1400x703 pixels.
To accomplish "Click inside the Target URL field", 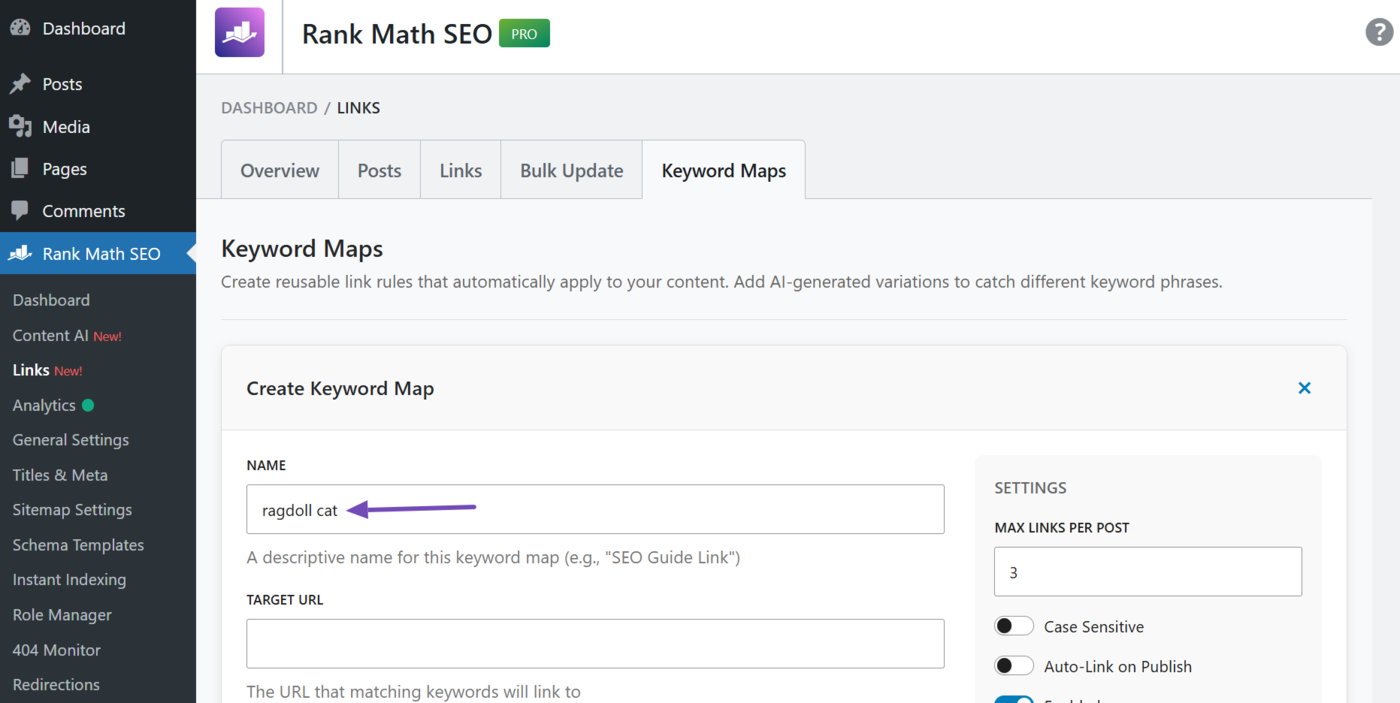I will tap(595, 643).
